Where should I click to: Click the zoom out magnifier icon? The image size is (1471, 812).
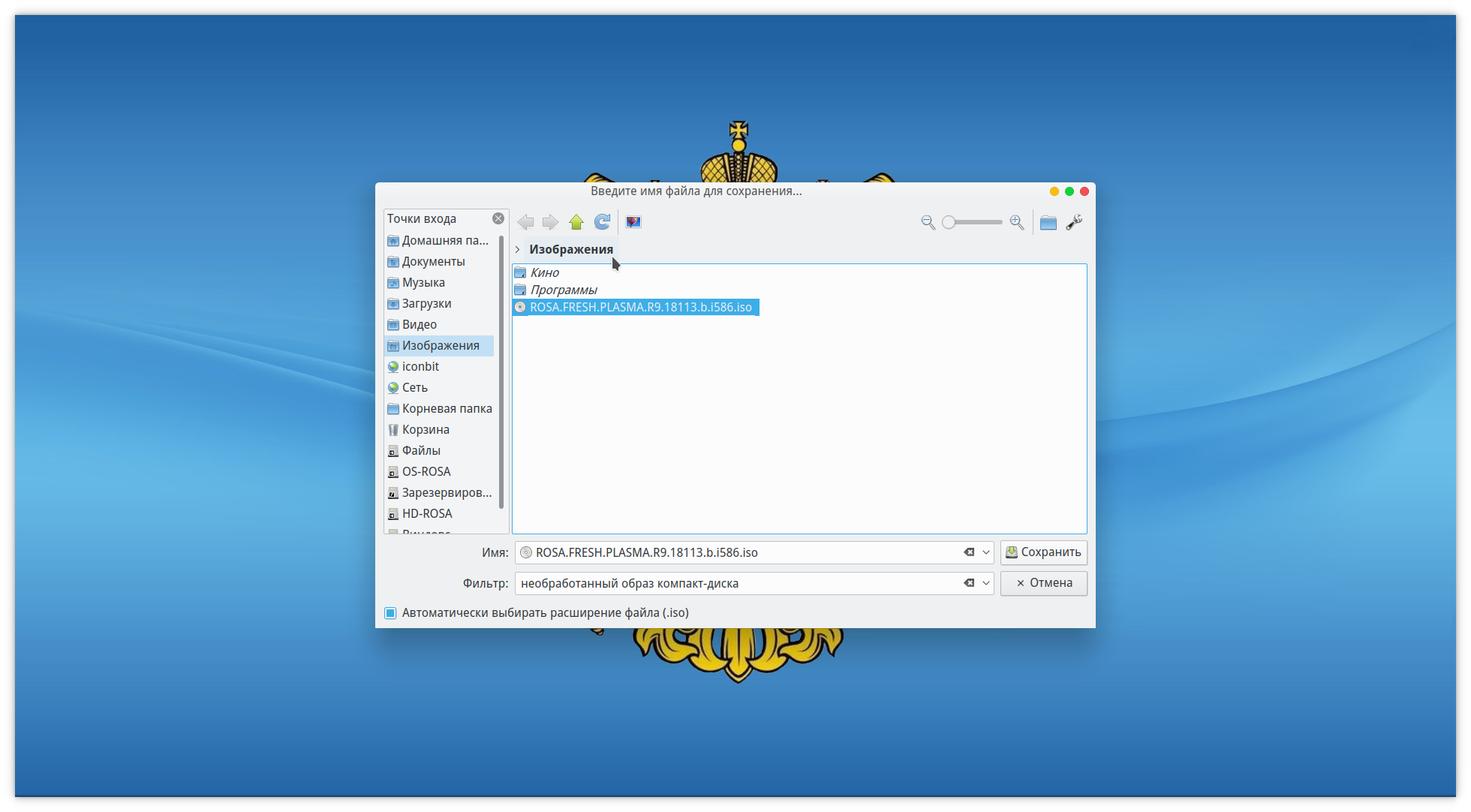point(928,222)
